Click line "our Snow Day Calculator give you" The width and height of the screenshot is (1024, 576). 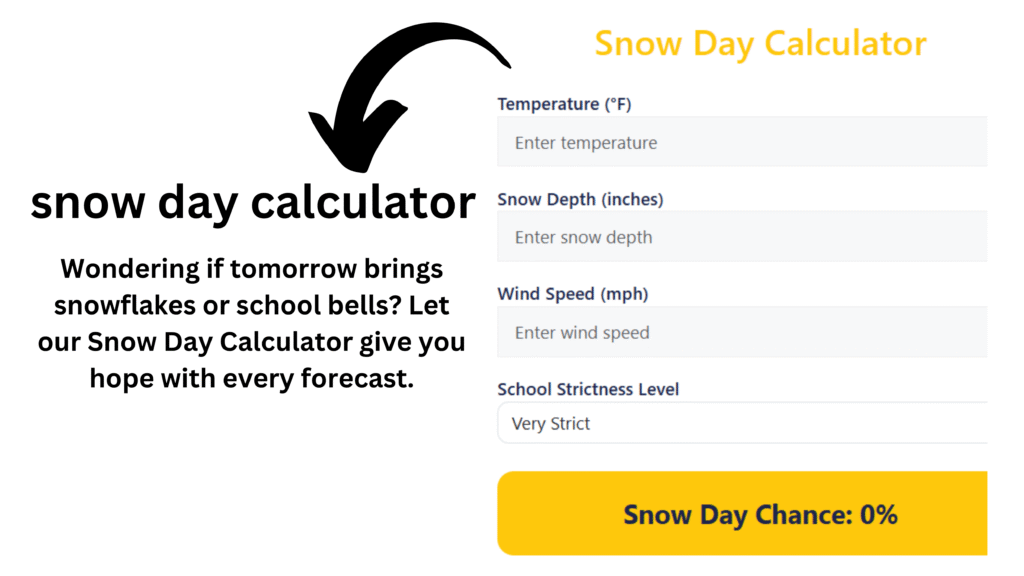point(251,342)
